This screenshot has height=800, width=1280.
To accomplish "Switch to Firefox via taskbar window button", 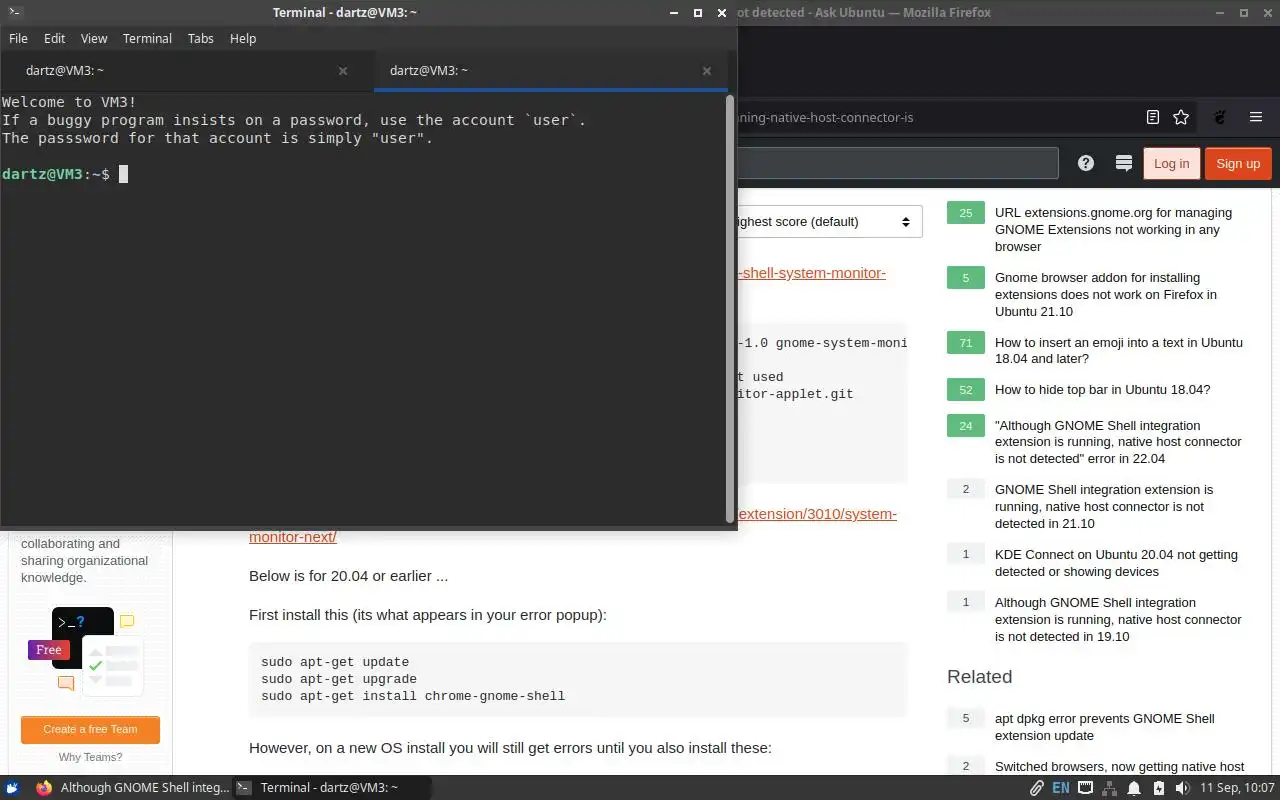I will (x=132, y=787).
